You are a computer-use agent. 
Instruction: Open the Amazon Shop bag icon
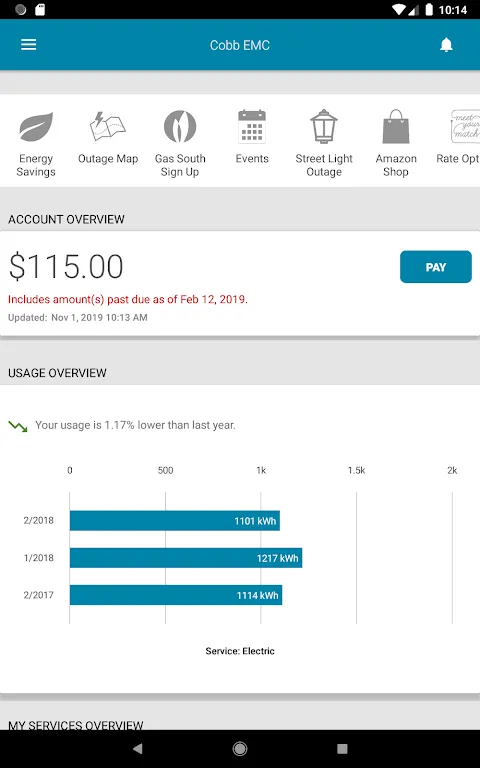396,127
